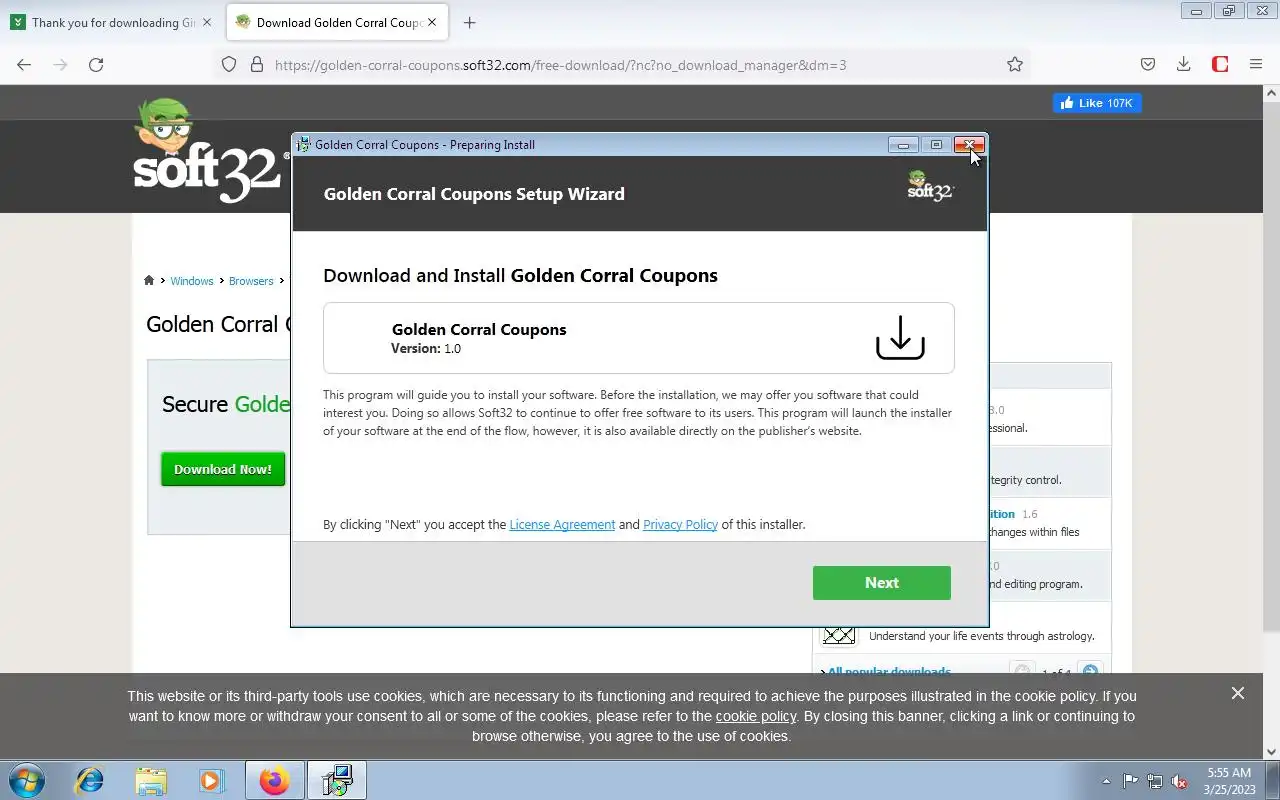Go forward in Firefox
This screenshot has height=800, width=1280.
pyautogui.click(x=60, y=65)
